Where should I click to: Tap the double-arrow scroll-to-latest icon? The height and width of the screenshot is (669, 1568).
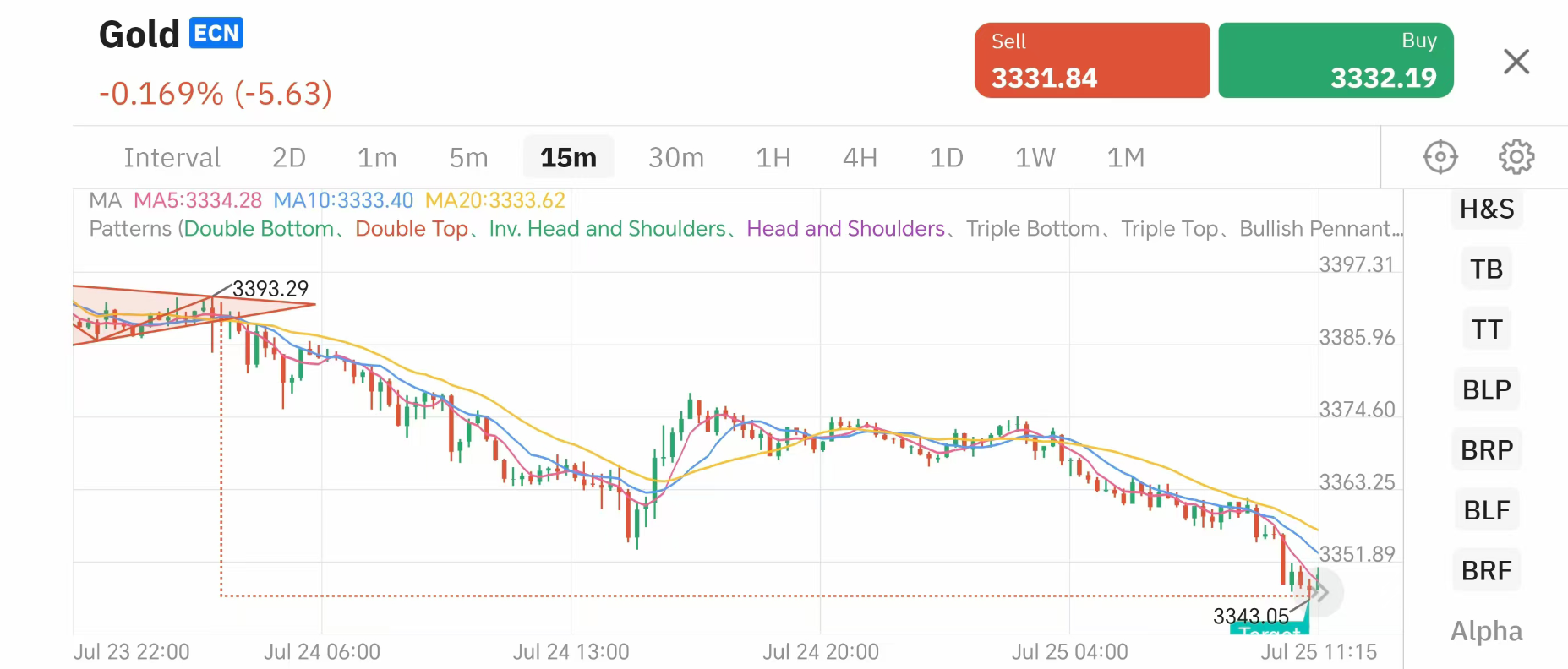tap(1319, 593)
